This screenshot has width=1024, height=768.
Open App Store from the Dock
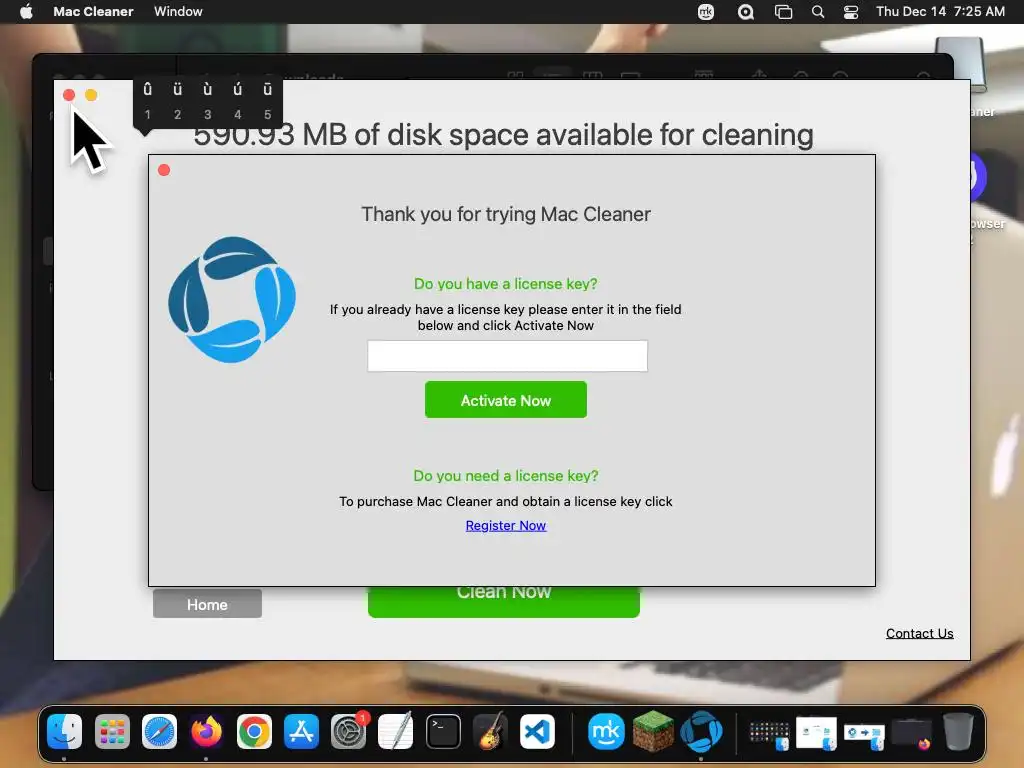tap(301, 731)
